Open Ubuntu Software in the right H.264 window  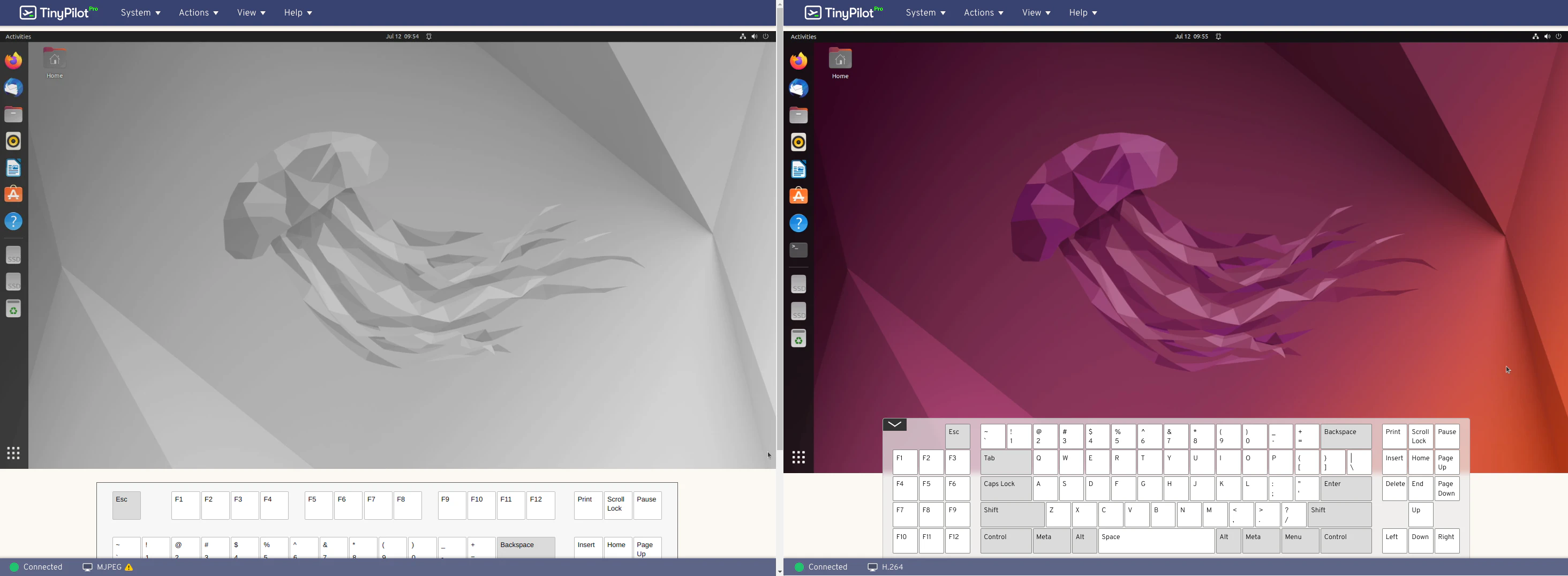[x=798, y=196]
